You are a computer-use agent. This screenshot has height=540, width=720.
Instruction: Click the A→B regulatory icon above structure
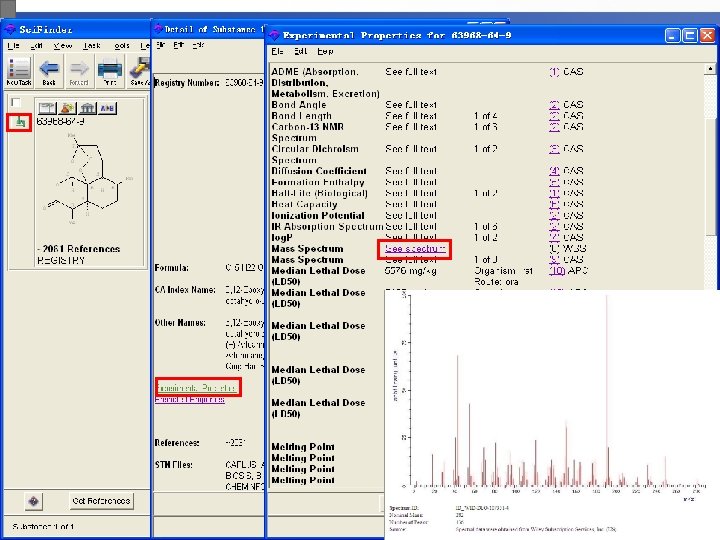(x=107, y=108)
